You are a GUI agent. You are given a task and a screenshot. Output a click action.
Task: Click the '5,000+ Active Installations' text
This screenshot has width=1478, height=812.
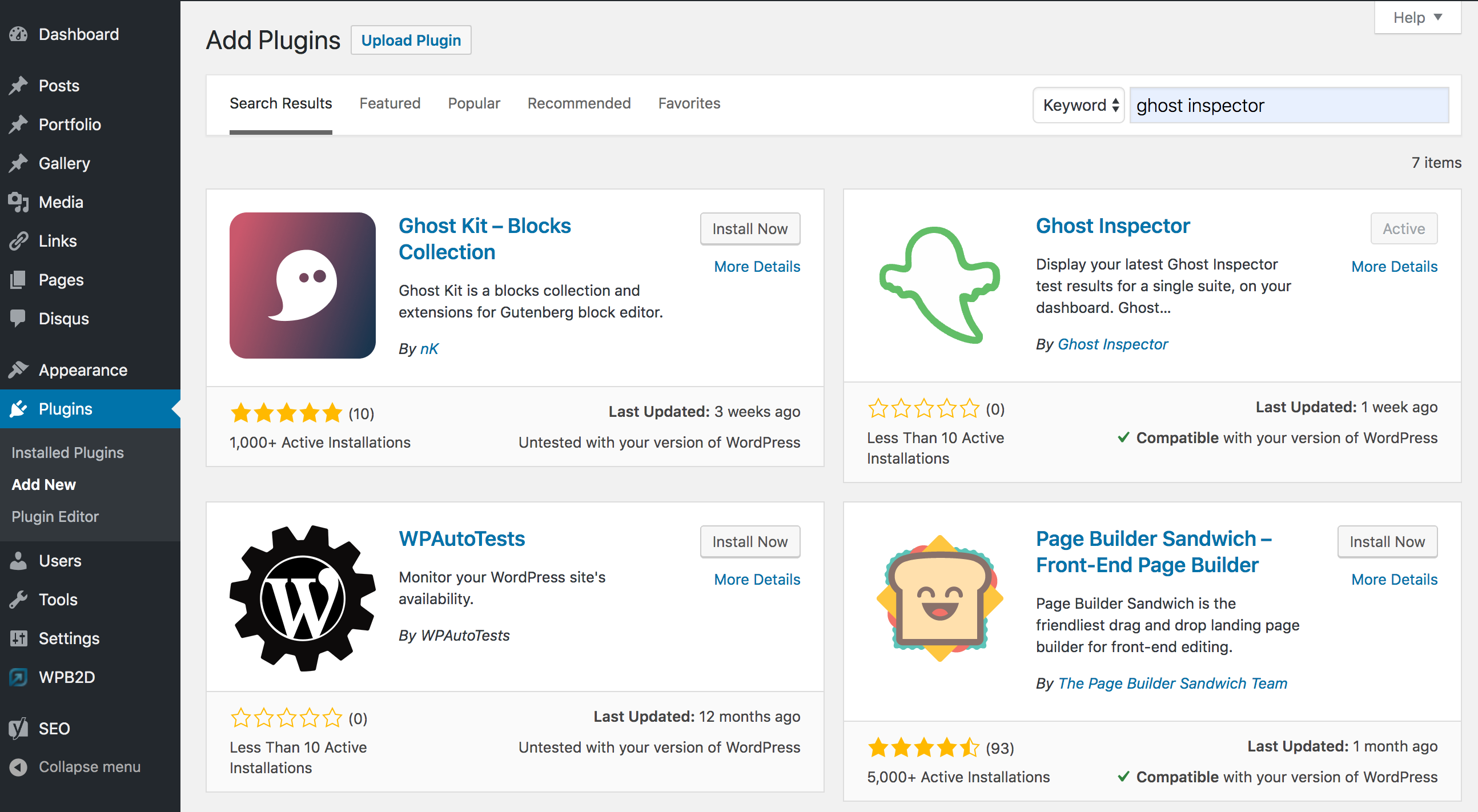click(958, 777)
